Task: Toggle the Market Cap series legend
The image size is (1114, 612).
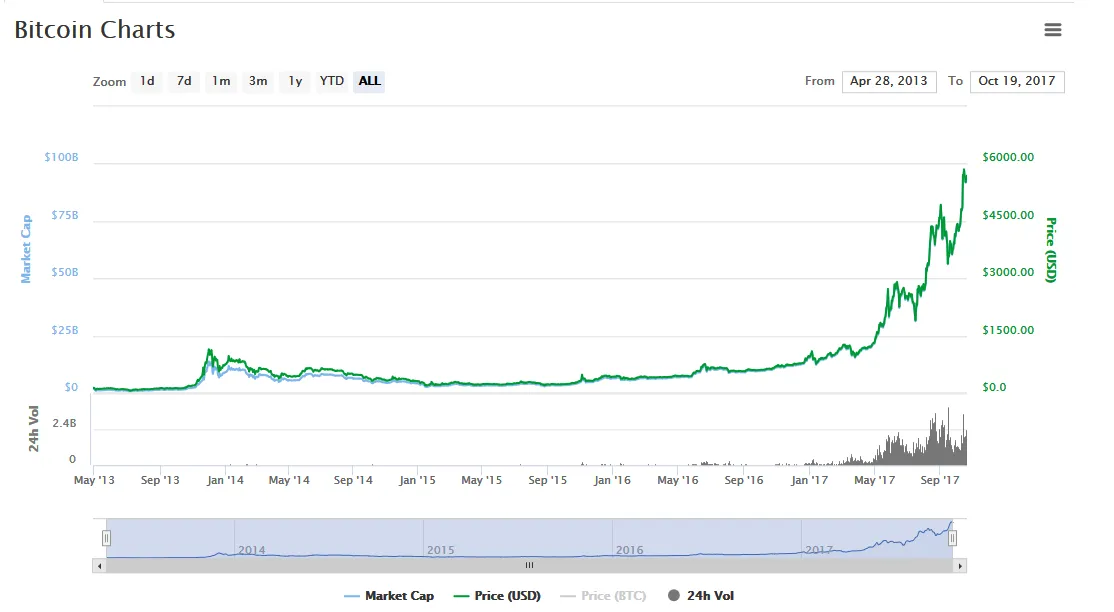Action: point(389,596)
